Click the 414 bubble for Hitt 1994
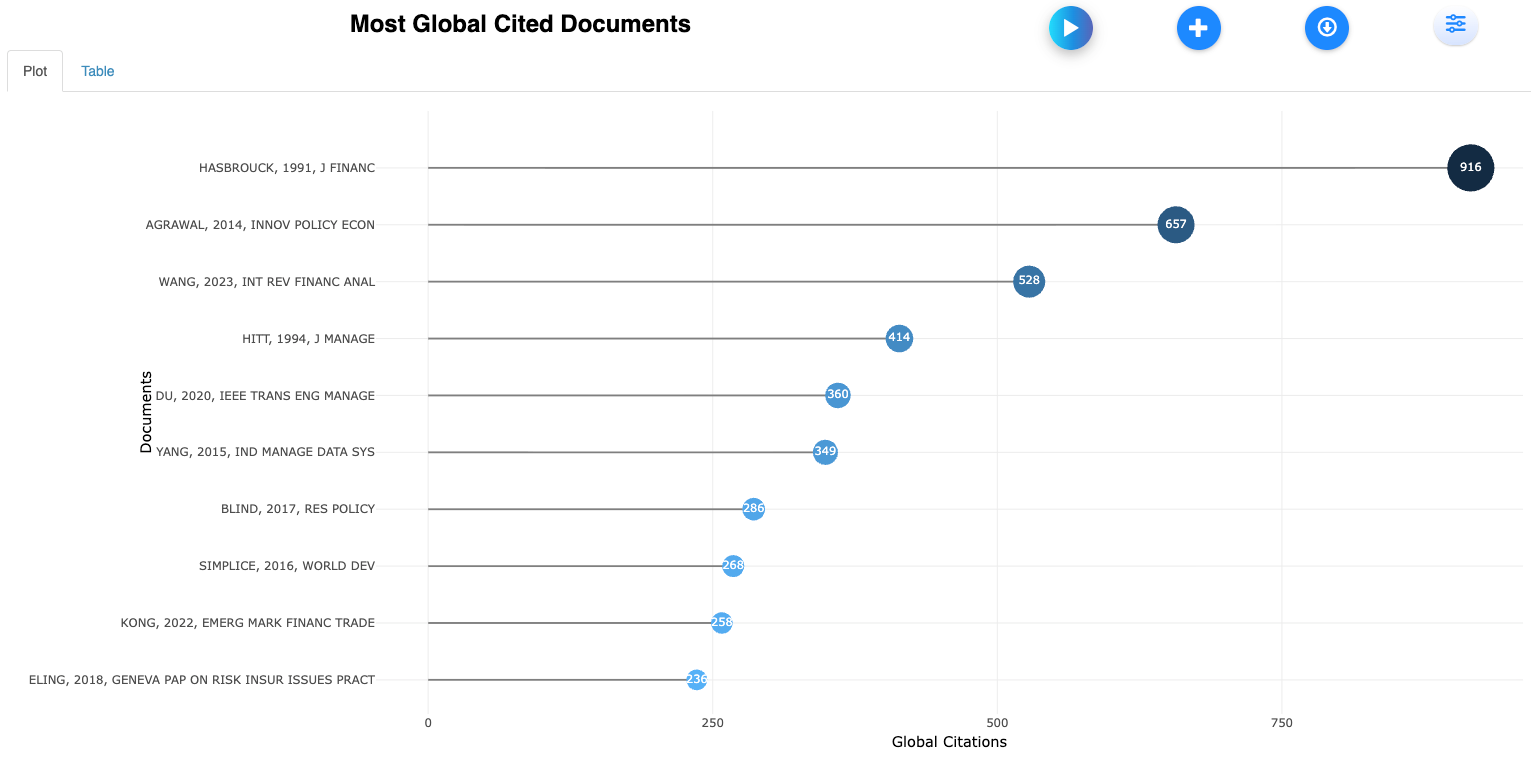This screenshot has width=1531, height=765. click(899, 338)
